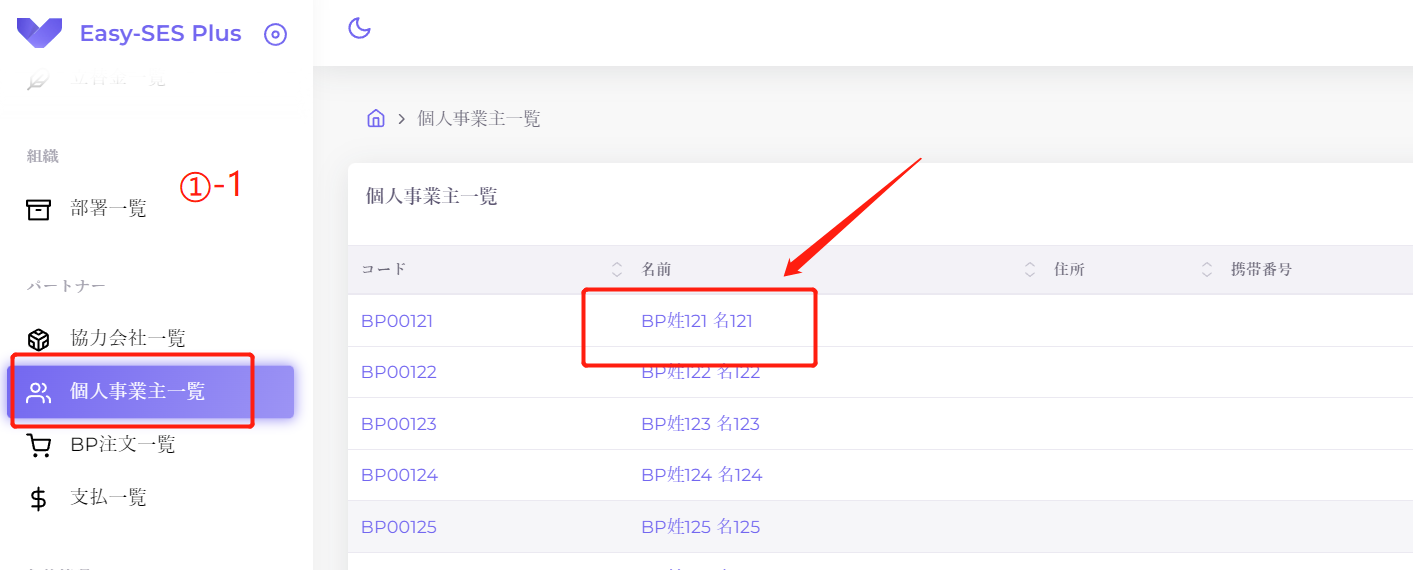
Task: Open the BP姓121 名121 name link
Action: (x=696, y=321)
